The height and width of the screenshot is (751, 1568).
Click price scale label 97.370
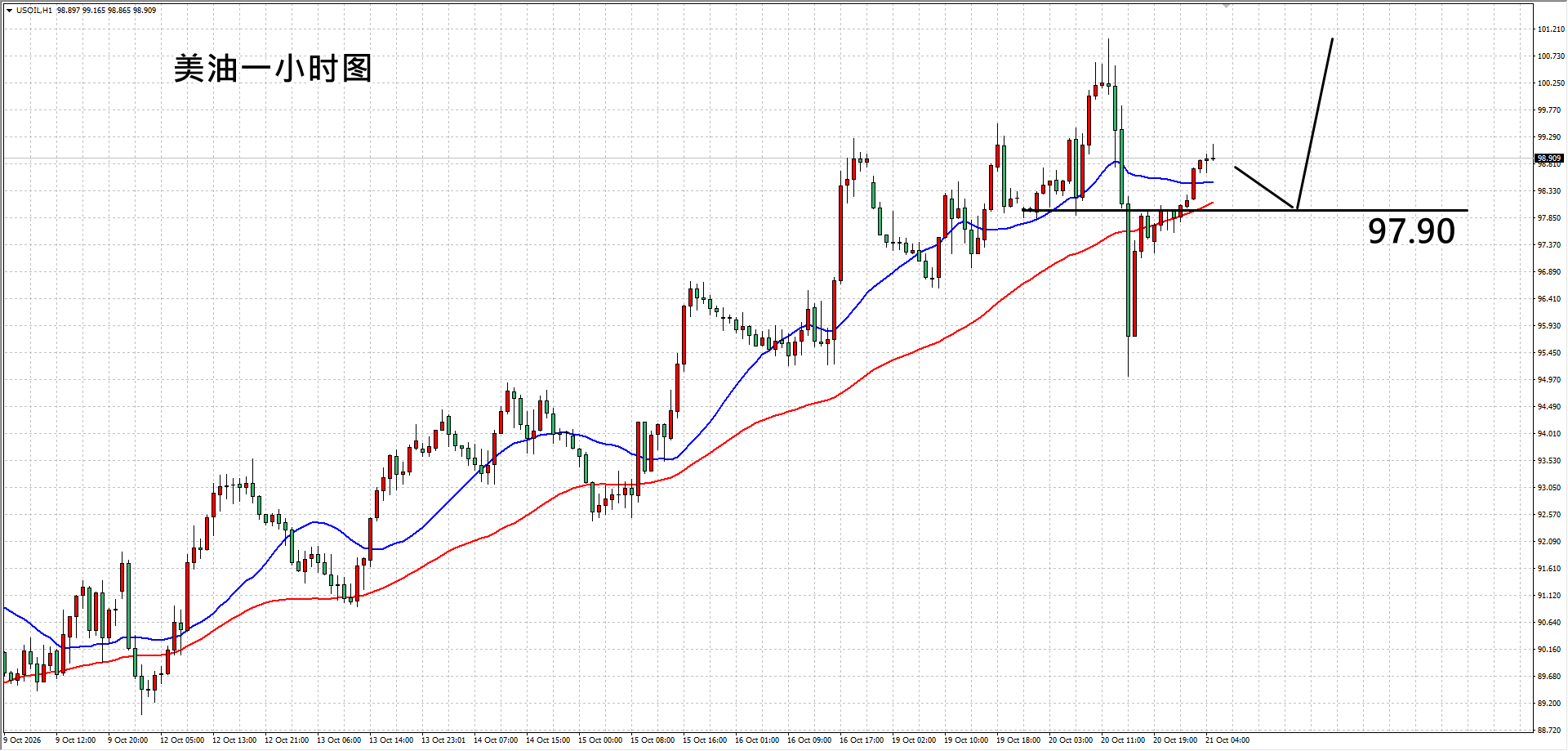coord(1549,245)
